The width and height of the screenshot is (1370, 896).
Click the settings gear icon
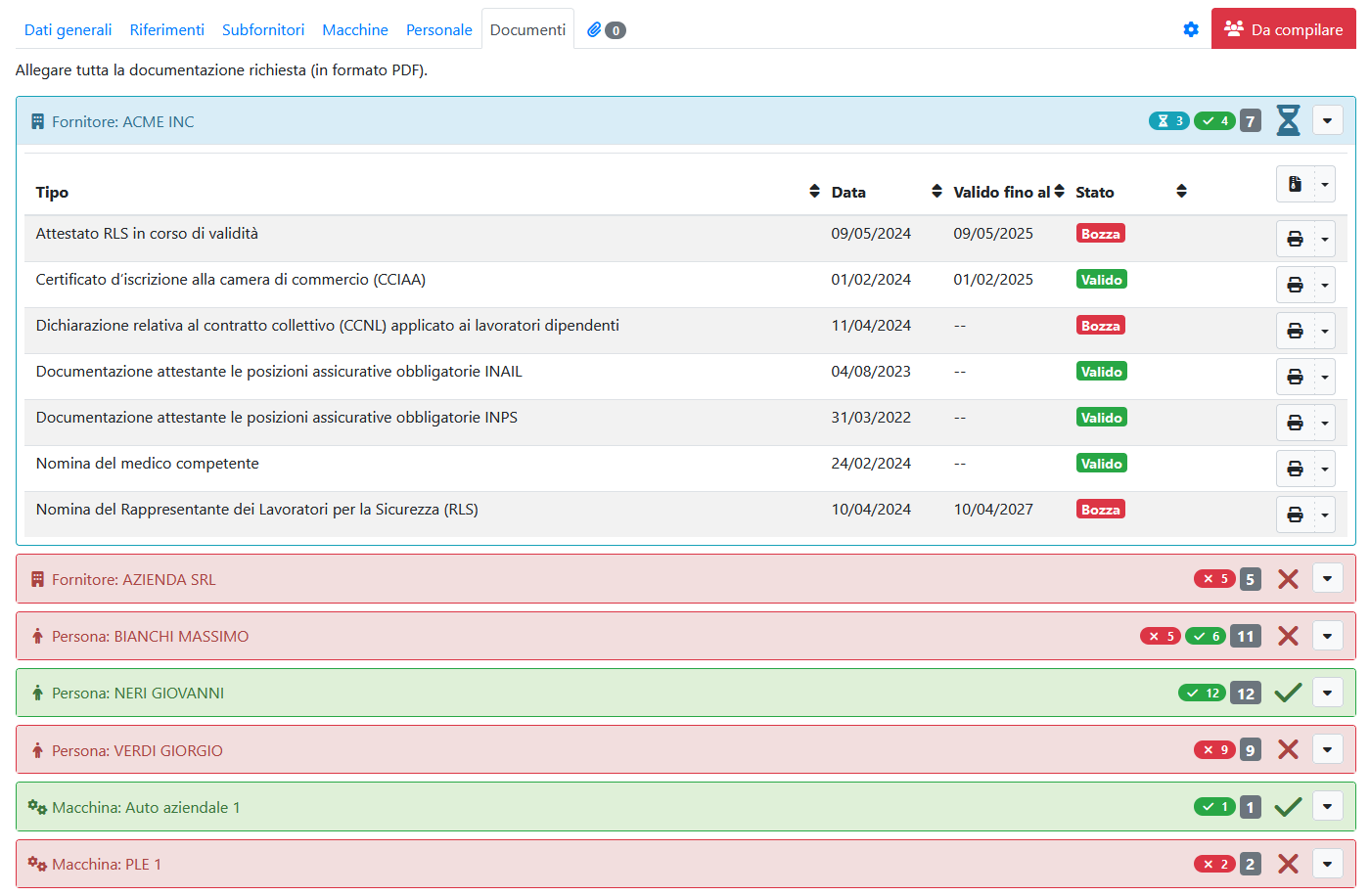coord(1190,29)
